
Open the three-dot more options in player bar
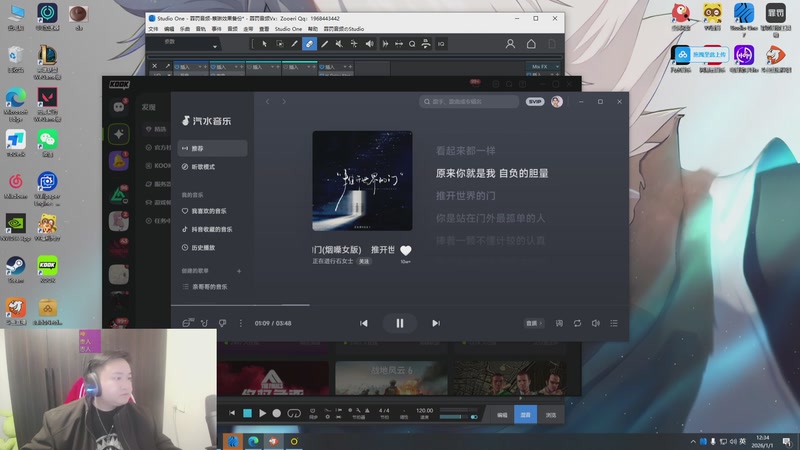click(241, 323)
